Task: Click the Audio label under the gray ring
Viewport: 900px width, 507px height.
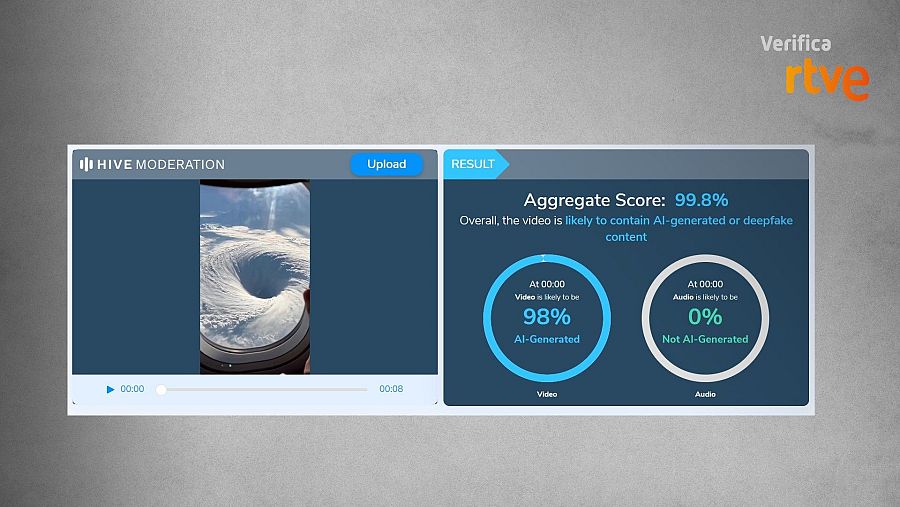Action: click(x=705, y=394)
